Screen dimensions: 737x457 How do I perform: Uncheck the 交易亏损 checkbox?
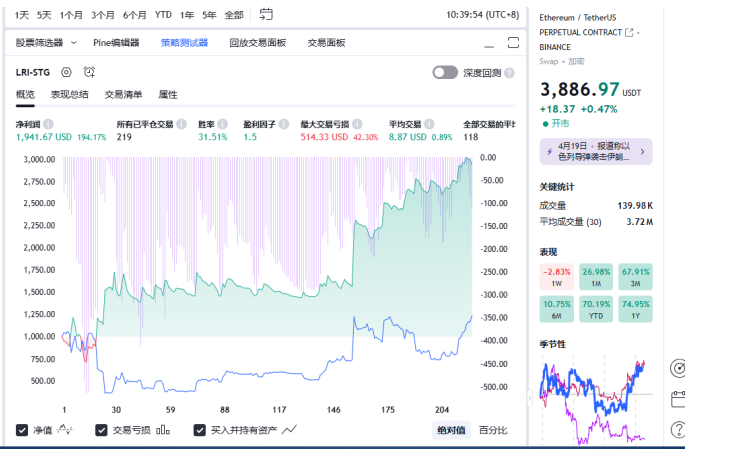(101, 430)
